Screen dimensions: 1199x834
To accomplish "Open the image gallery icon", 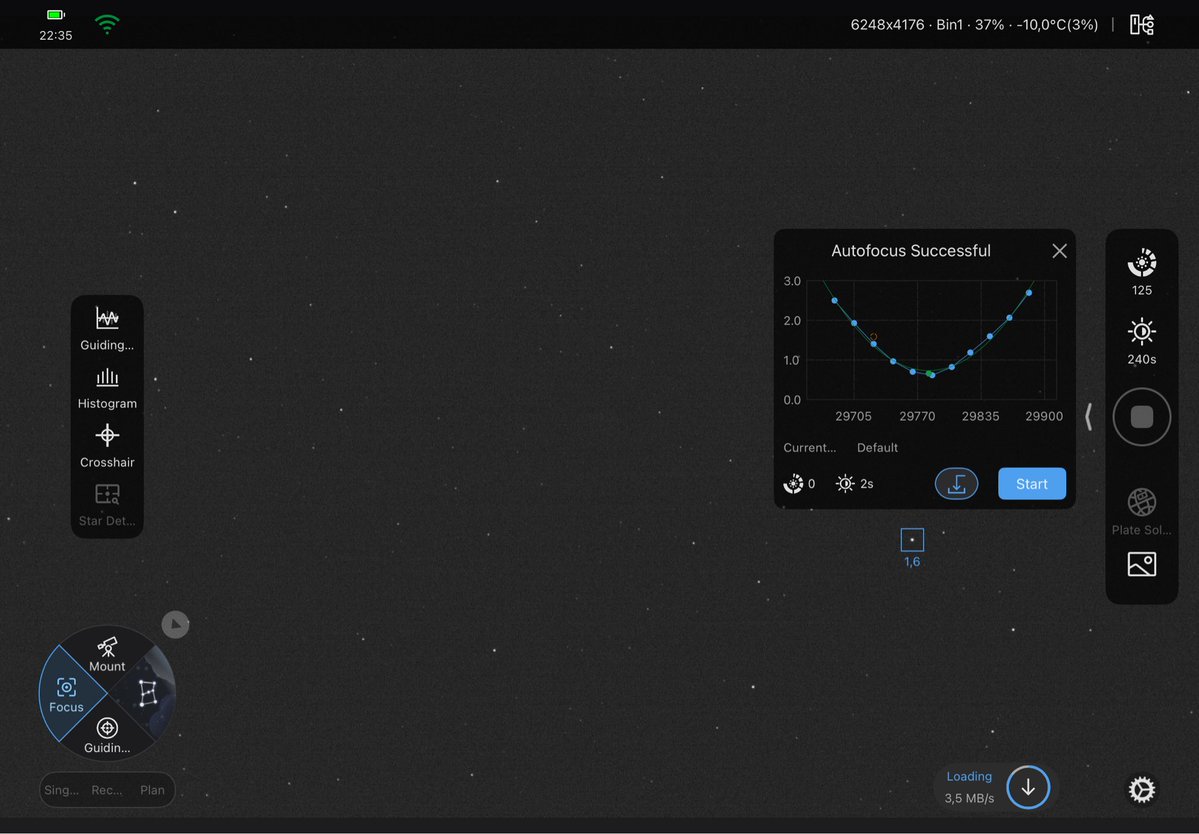I will pos(1142,565).
